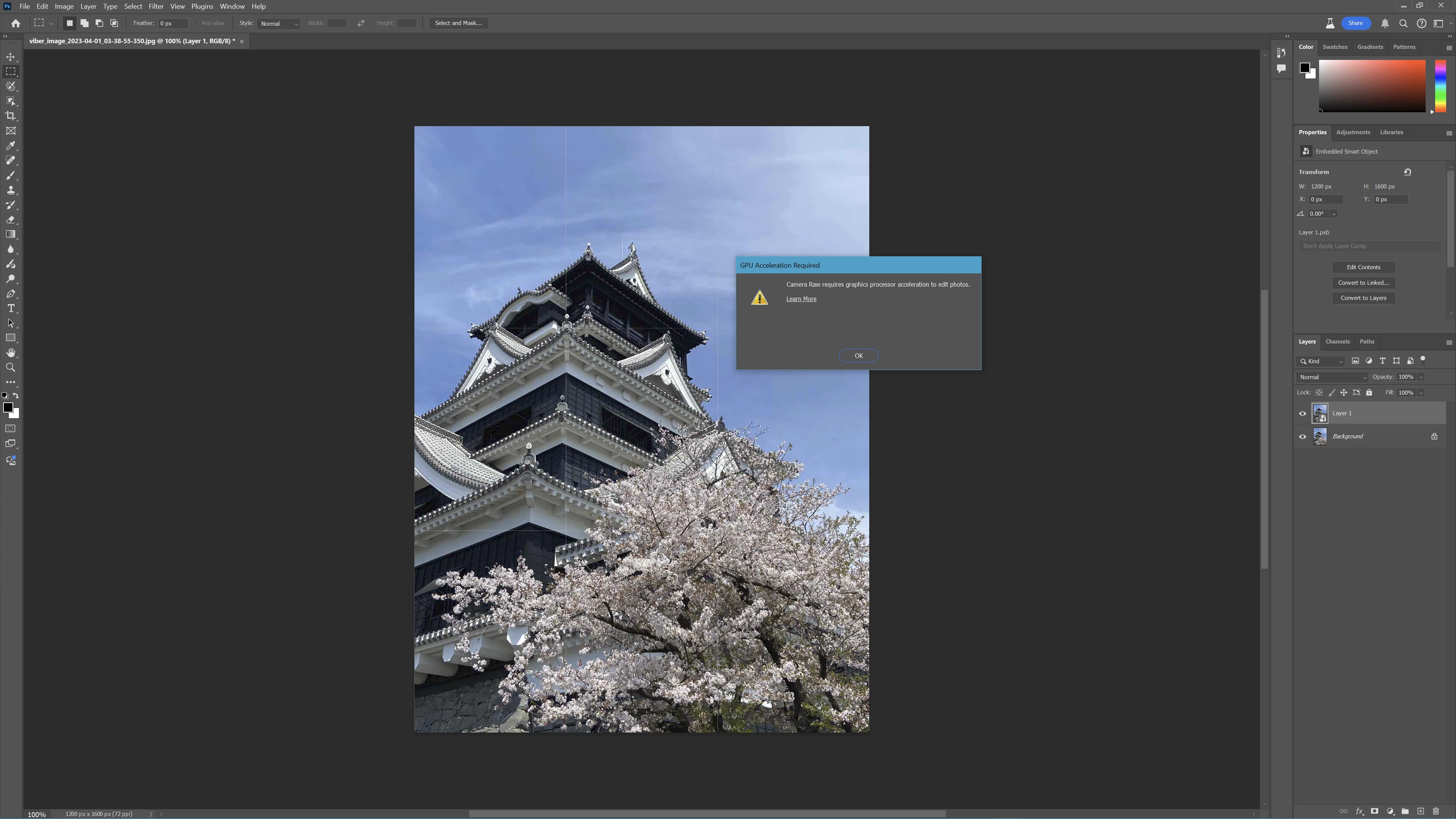The image size is (1456, 819).
Task: Select the Zoom tool
Action: 11,367
